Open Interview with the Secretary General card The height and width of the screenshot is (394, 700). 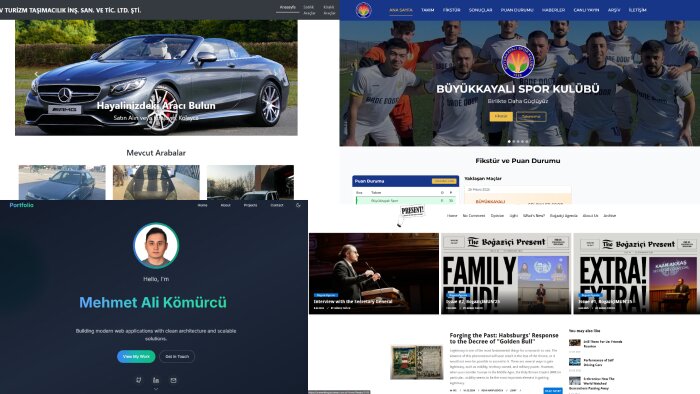tap(374, 274)
